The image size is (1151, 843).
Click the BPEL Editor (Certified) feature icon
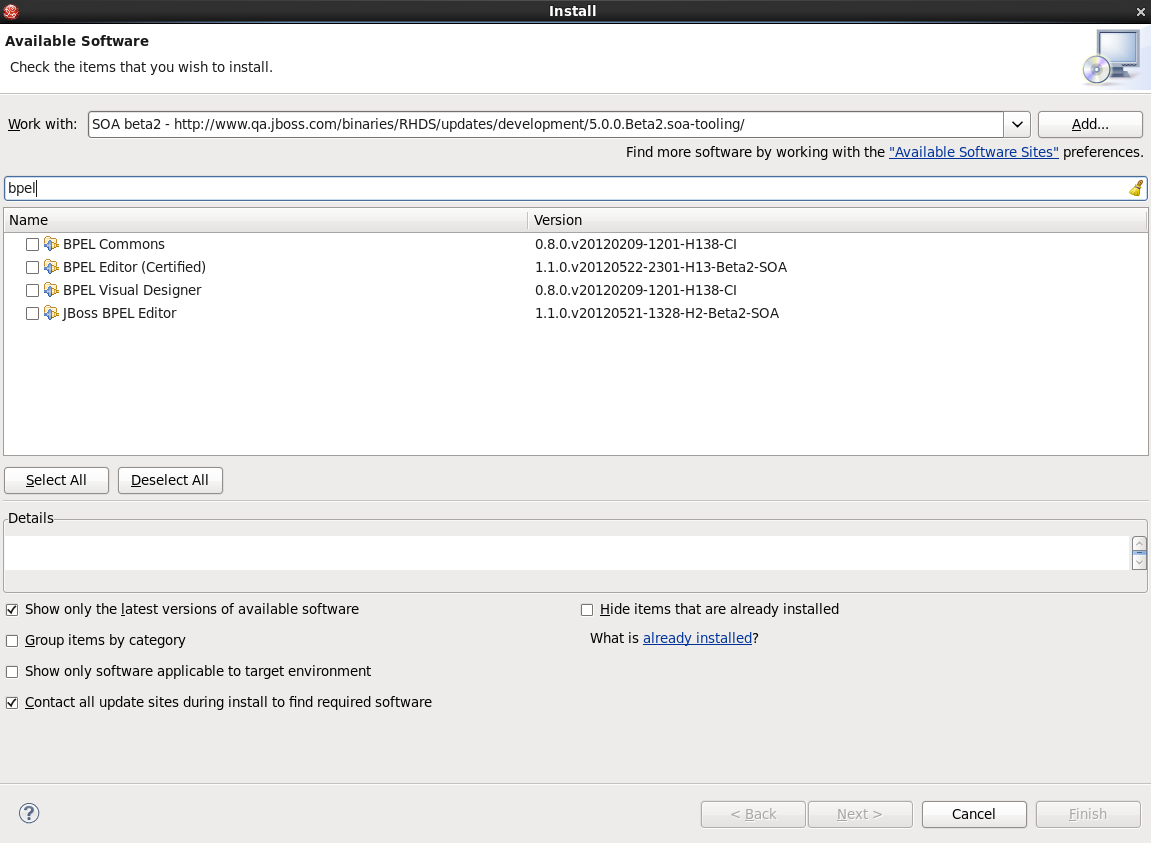pyautogui.click(x=52, y=267)
